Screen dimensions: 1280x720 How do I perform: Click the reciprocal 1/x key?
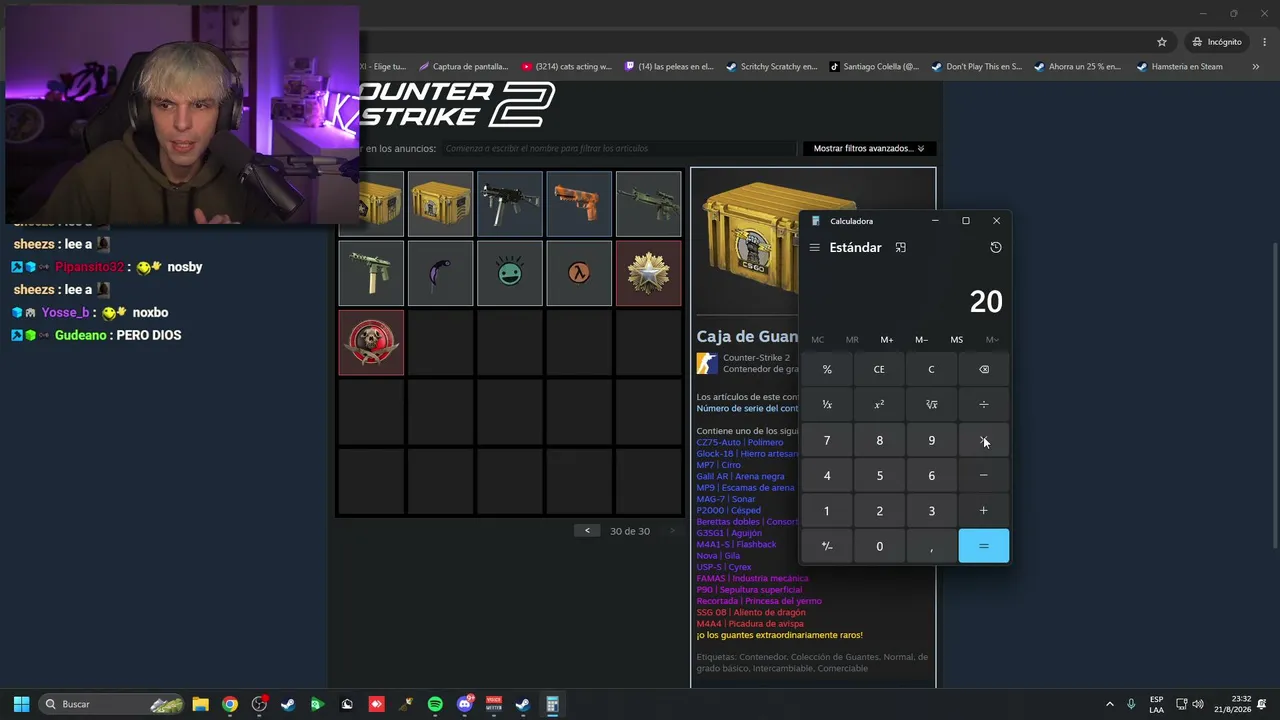[827, 405]
